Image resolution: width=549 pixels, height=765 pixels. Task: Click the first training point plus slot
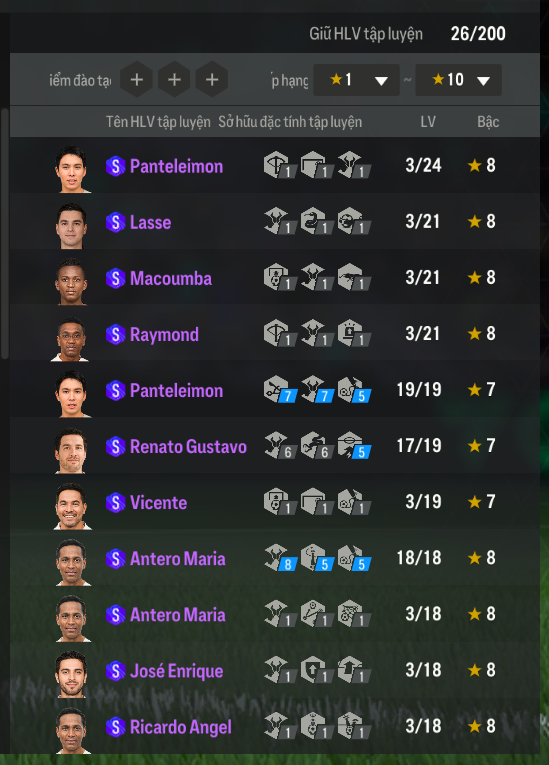pos(137,80)
